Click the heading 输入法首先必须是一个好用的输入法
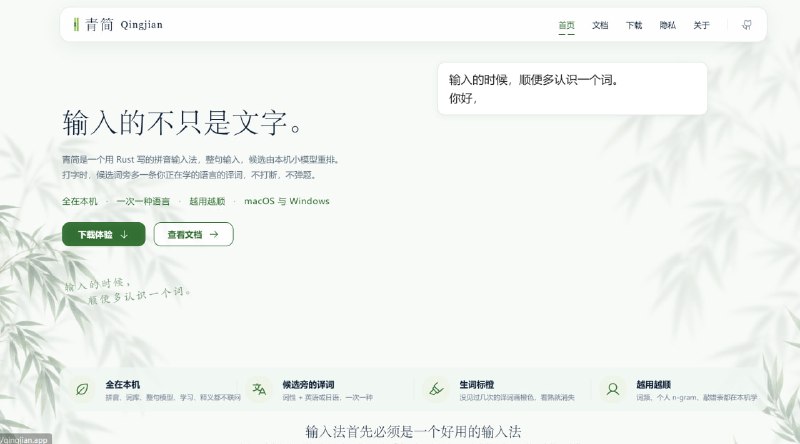This screenshot has height=444, width=800. pos(413,432)
